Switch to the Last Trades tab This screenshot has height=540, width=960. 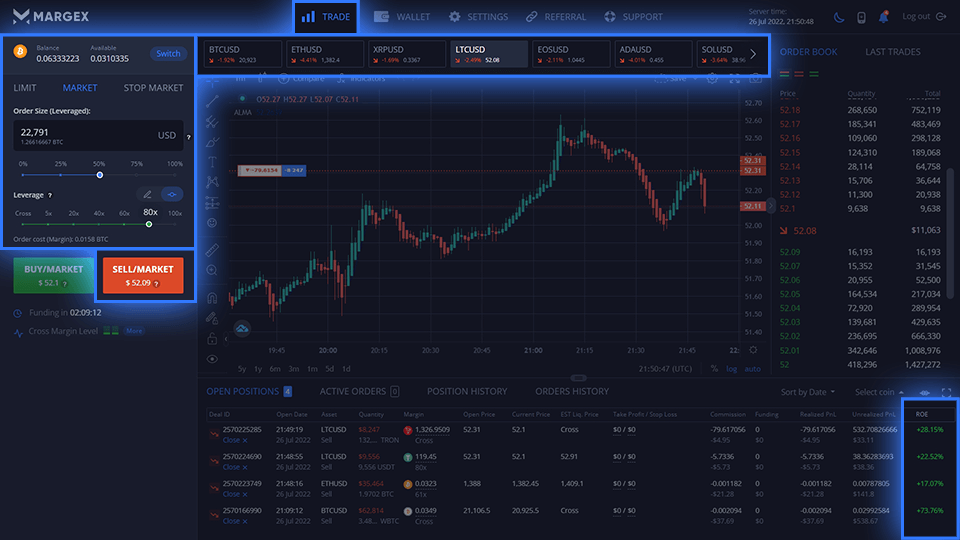(x=893, y=51)
